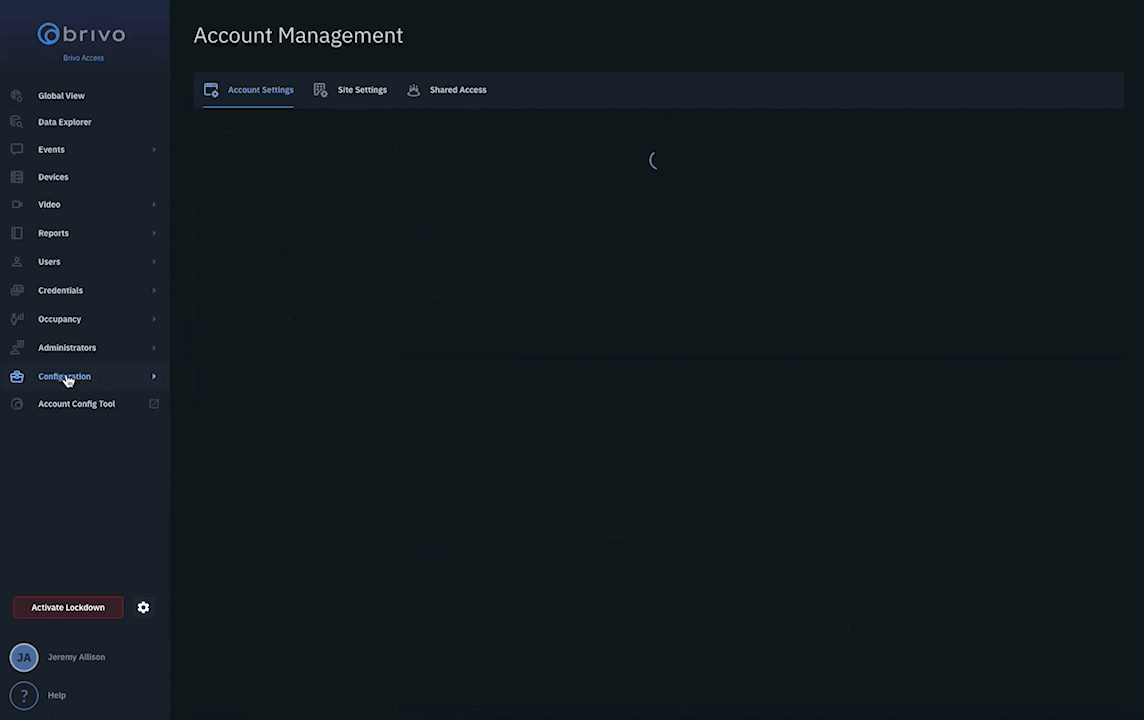Open external link icon for Account Config Tool
The image size is (1144, 720).
pos(154,403)
